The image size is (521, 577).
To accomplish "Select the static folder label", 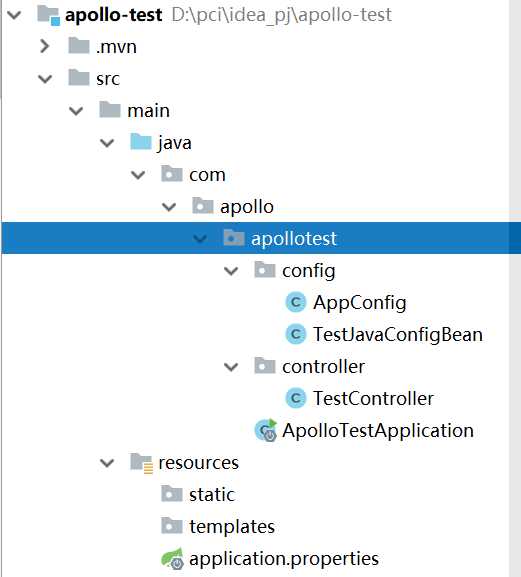I will click(x=212, y=495).
